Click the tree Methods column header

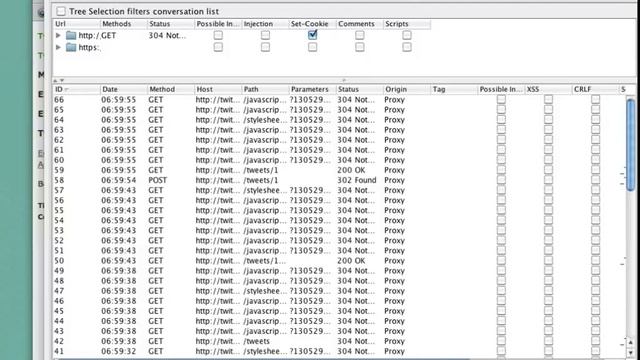click(124, 24)
